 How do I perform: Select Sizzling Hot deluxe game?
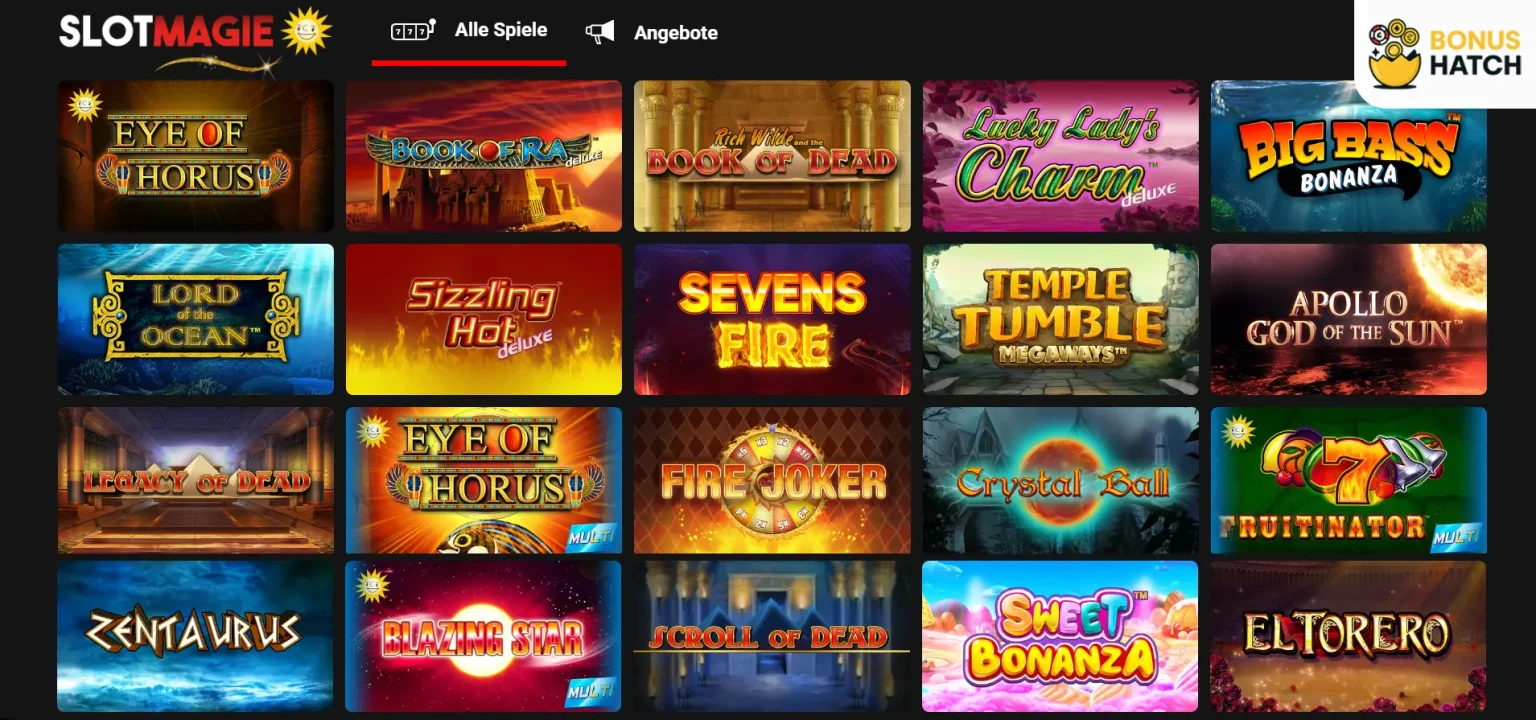pyautogui.click(x=484, y=319)
